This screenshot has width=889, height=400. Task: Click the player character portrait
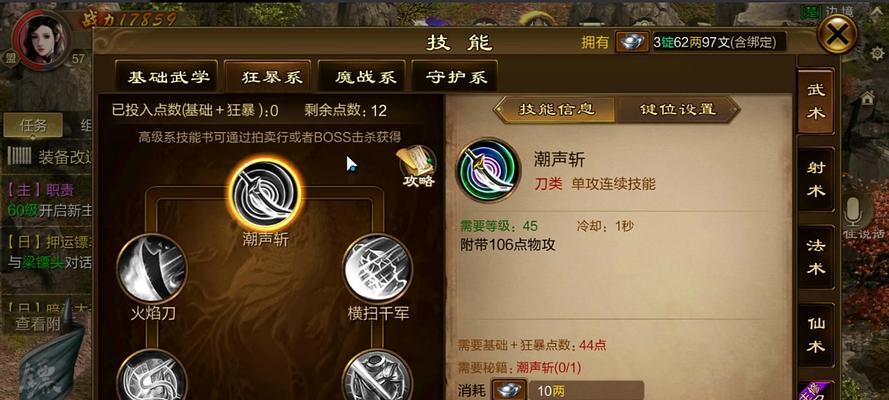(x=41, y=39)
